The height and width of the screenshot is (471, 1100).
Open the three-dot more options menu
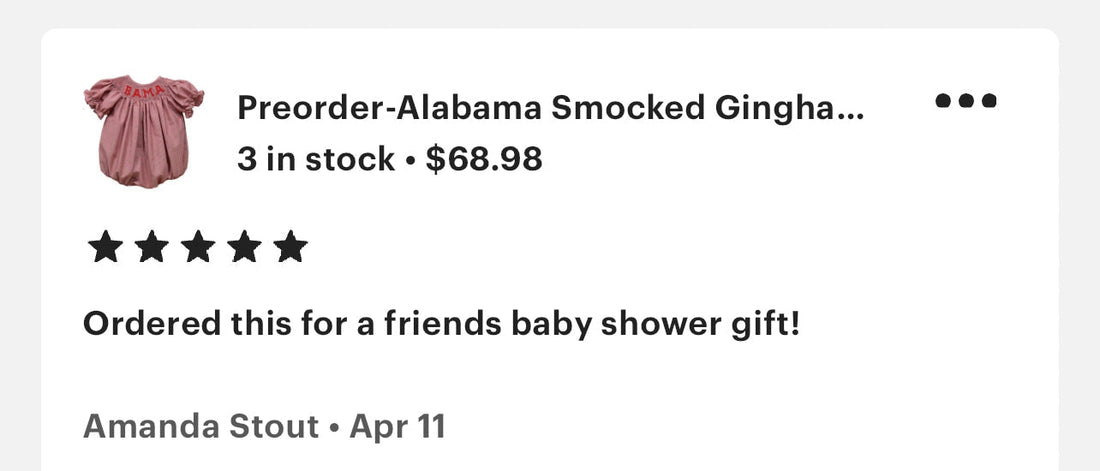pos(965,100)
